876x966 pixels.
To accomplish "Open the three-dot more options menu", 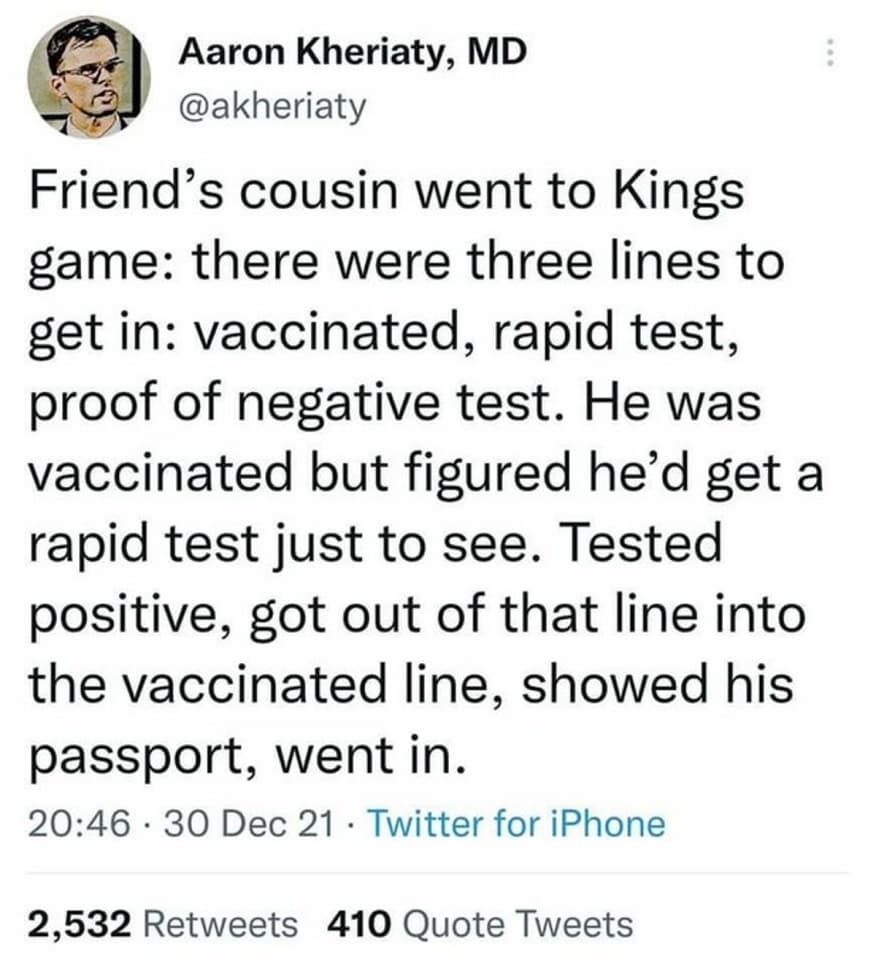I will click(x=830, y=53).
